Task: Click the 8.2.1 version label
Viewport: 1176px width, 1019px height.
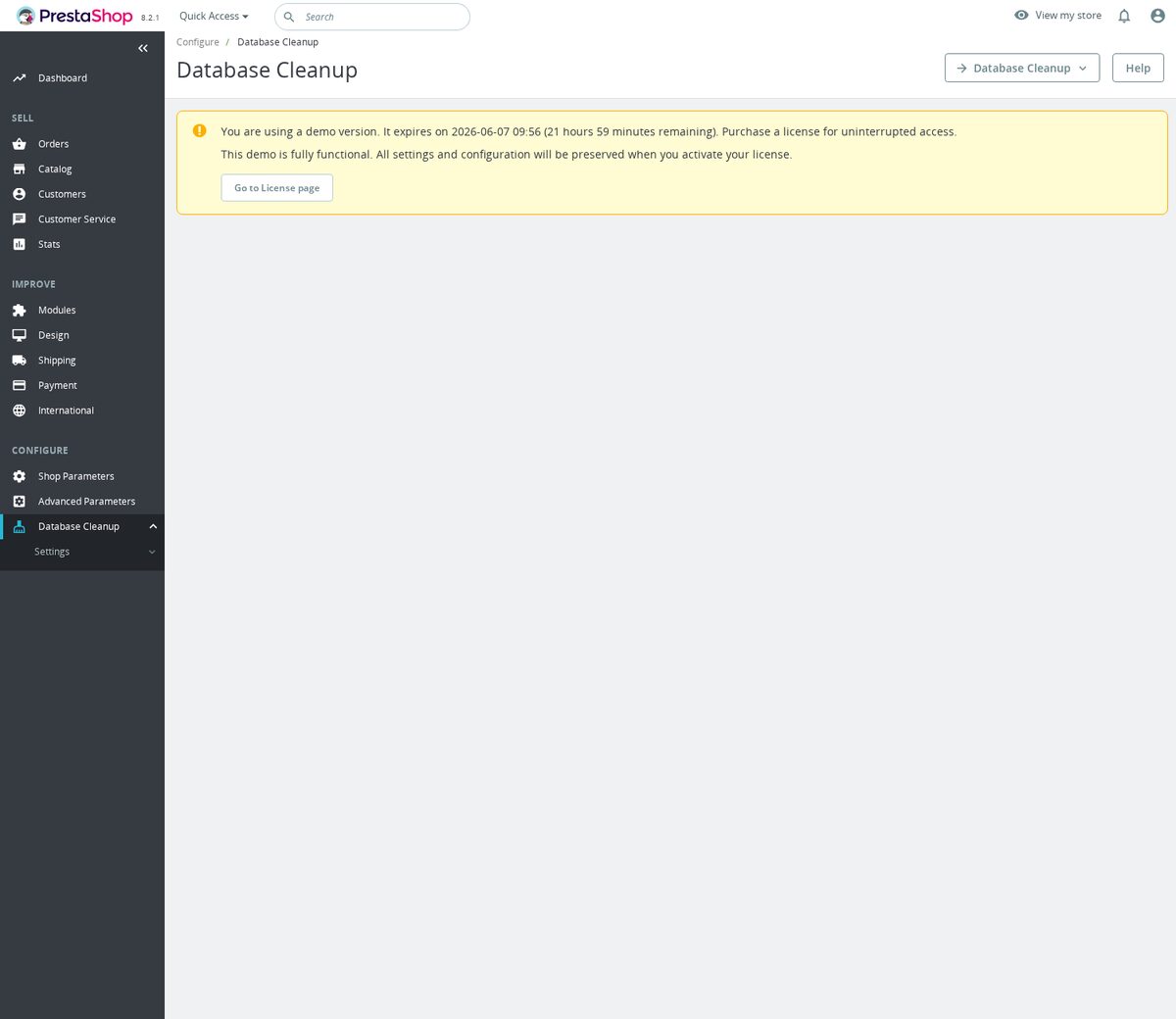Action: coord(150,18)
